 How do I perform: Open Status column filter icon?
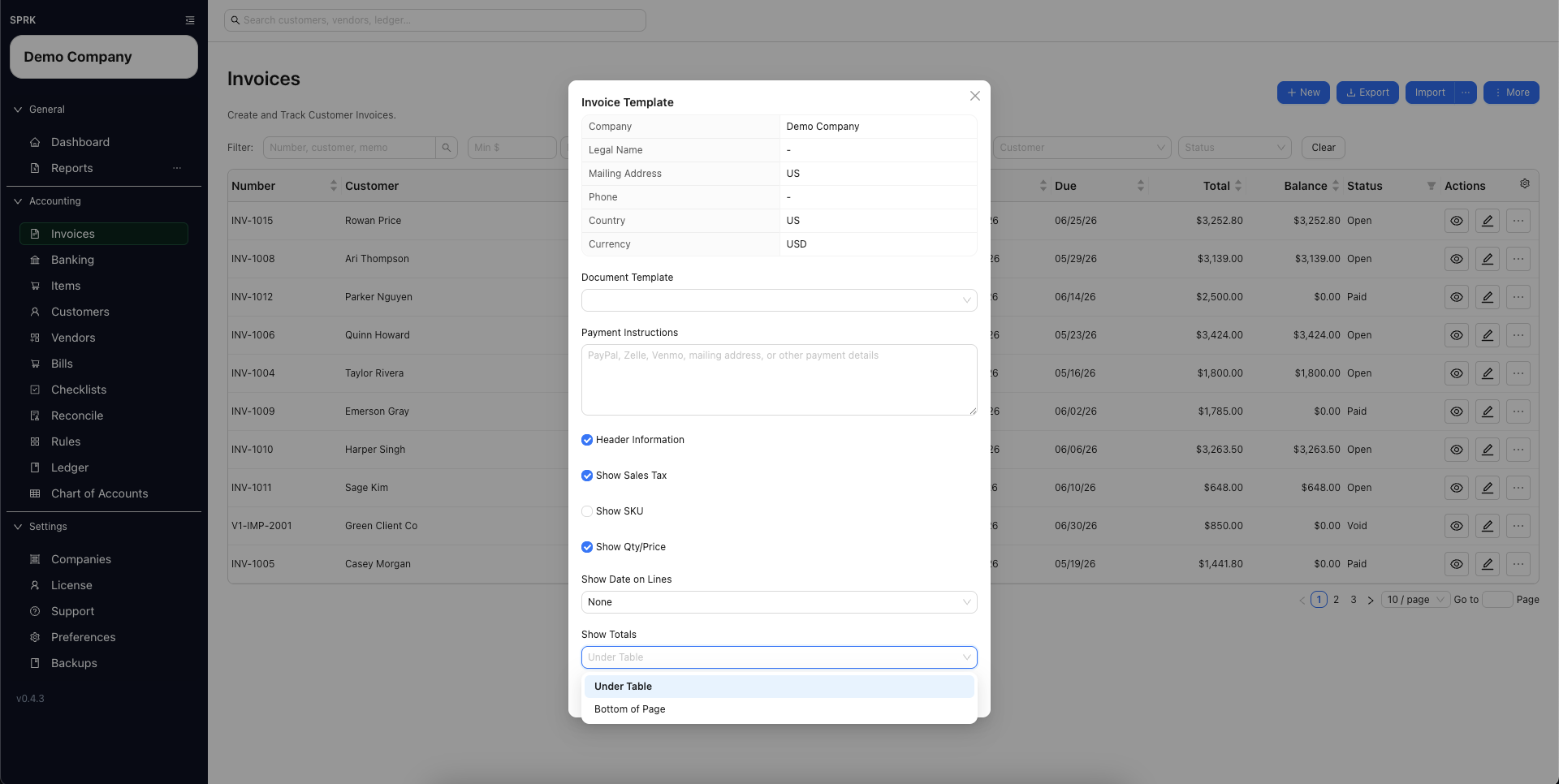[x=1432, y=186]
